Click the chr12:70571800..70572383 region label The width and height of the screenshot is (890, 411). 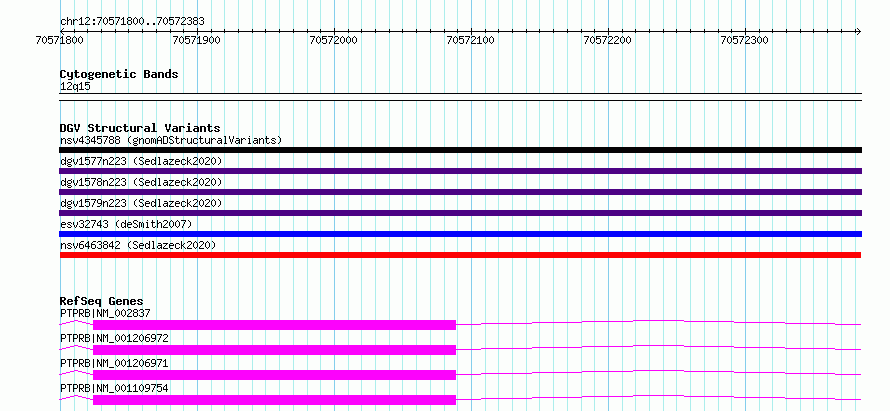[132, 22]
